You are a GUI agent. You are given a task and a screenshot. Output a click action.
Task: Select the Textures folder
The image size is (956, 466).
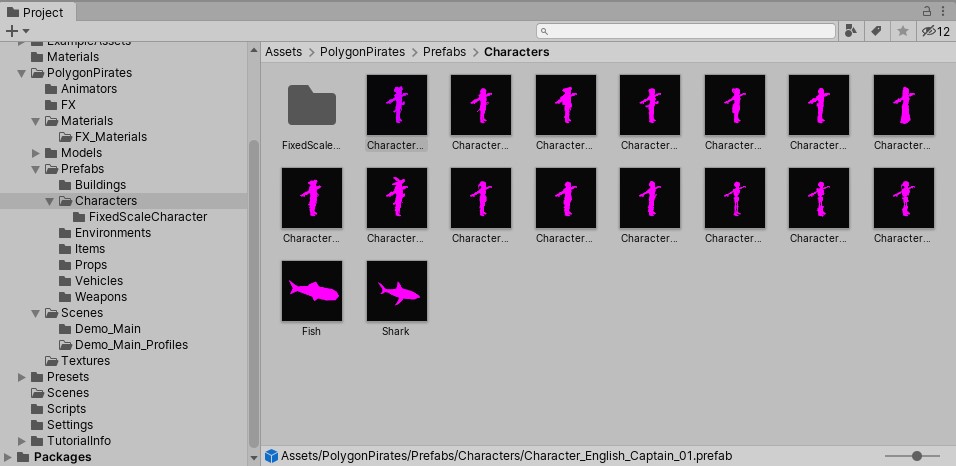[x=85, y=360]
